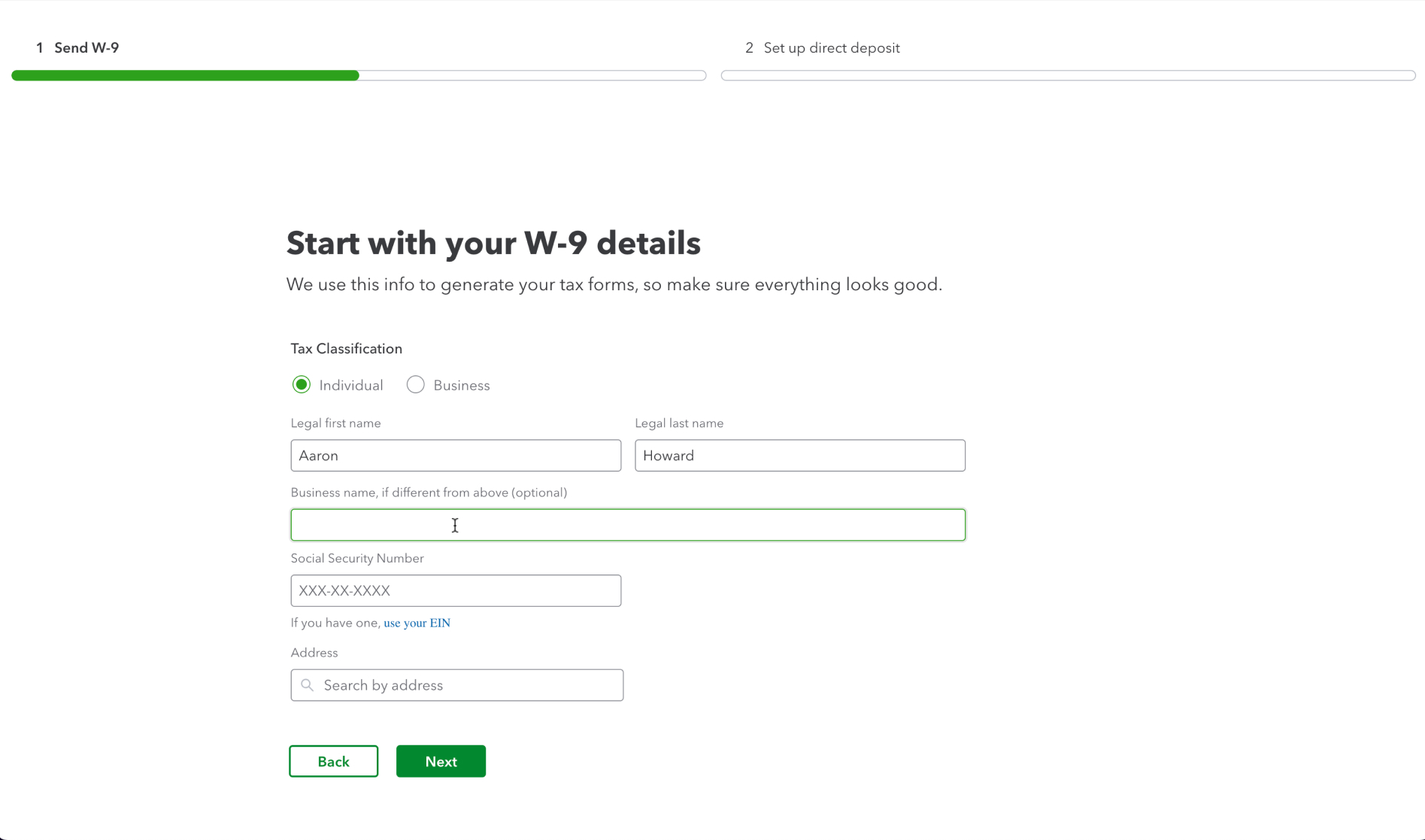1425x840 pixels.
Task: Click the green Send W-9 progress bar
Action: coord(185,75)
